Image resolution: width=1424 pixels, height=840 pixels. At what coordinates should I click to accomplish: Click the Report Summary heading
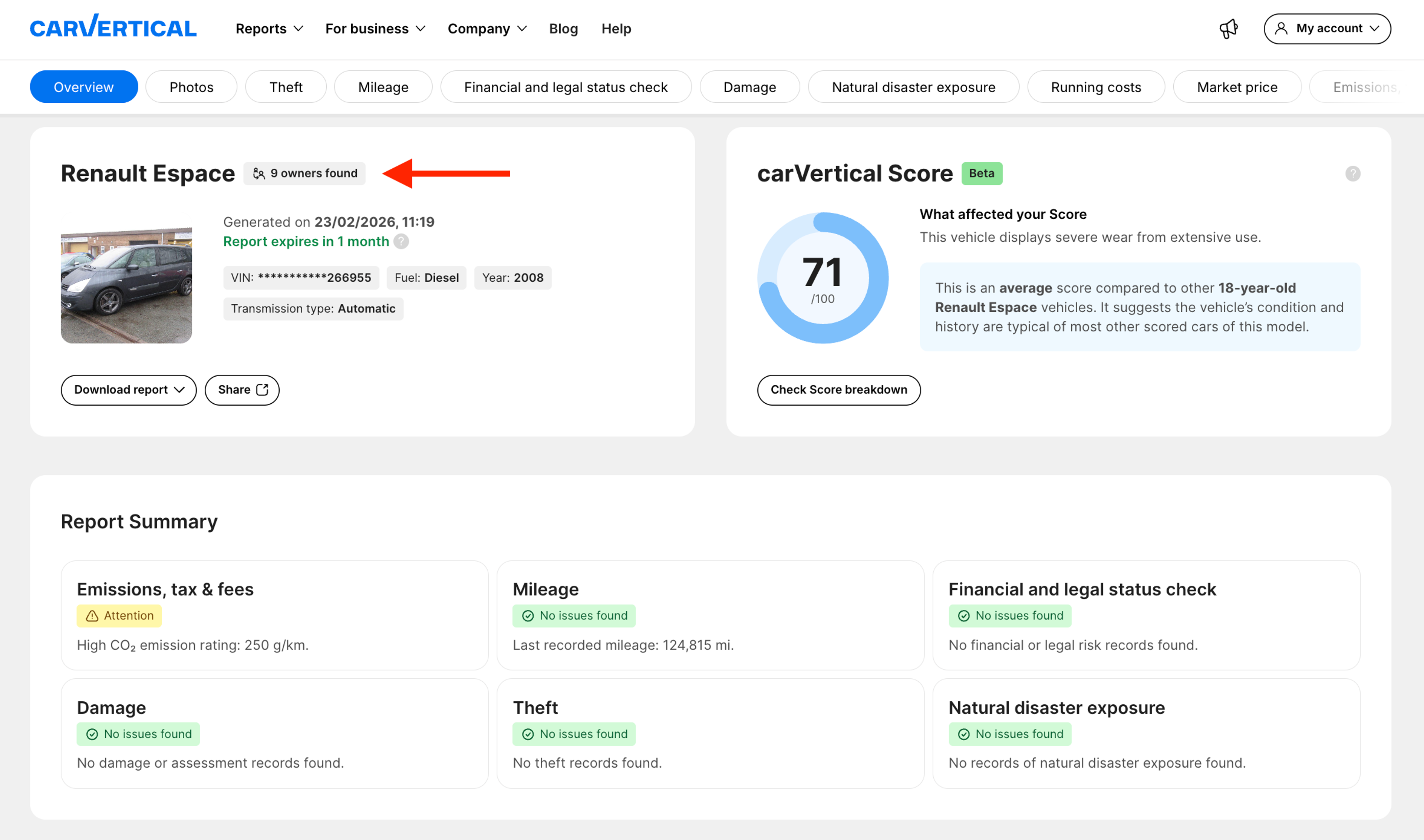(139, 521)
